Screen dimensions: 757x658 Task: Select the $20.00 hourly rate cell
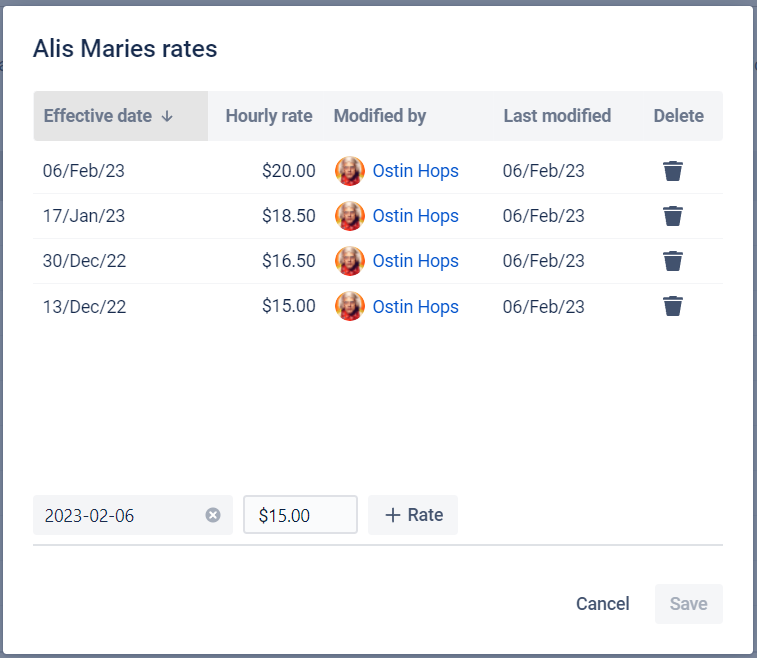click(x=289, y=171)
